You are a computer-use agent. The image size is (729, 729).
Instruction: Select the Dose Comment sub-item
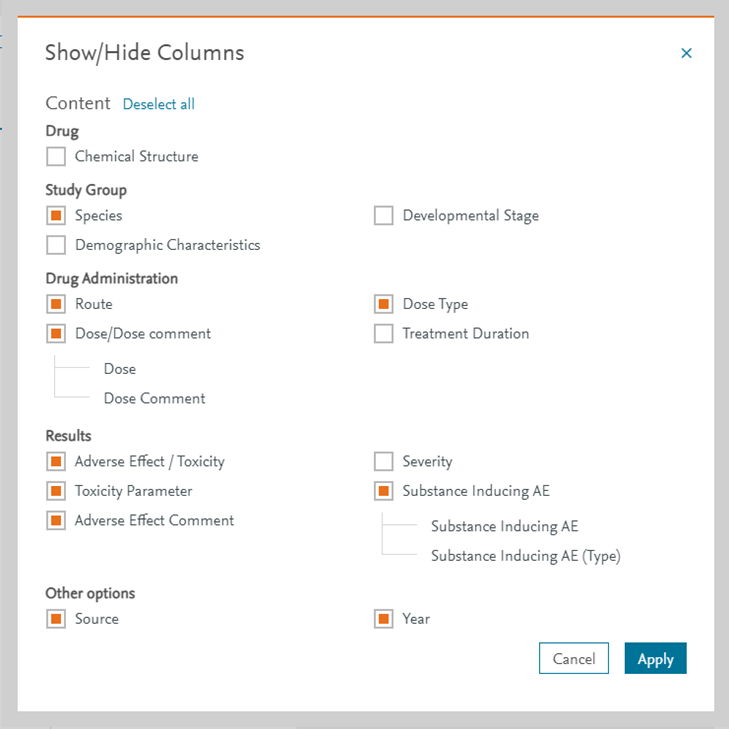[x=154, y=398]
